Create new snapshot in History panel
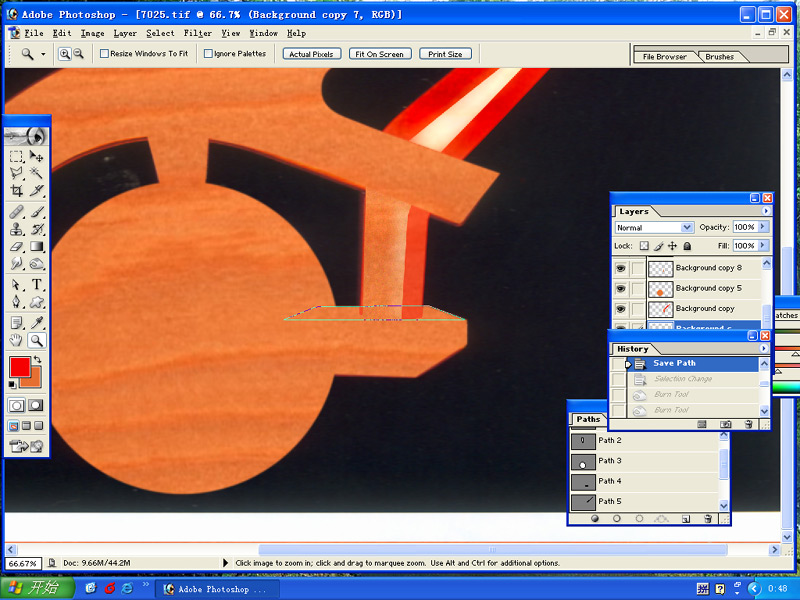800x600 pixels. (725, 424)
